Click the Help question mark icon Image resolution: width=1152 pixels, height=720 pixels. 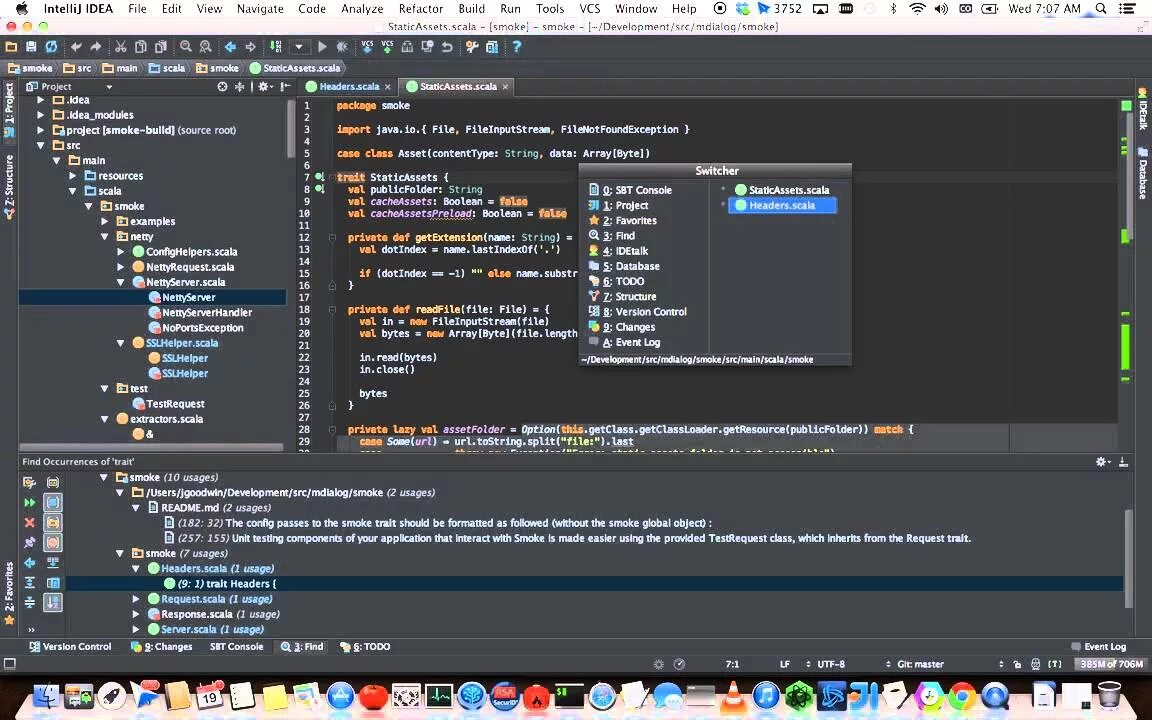pos(516,47)
